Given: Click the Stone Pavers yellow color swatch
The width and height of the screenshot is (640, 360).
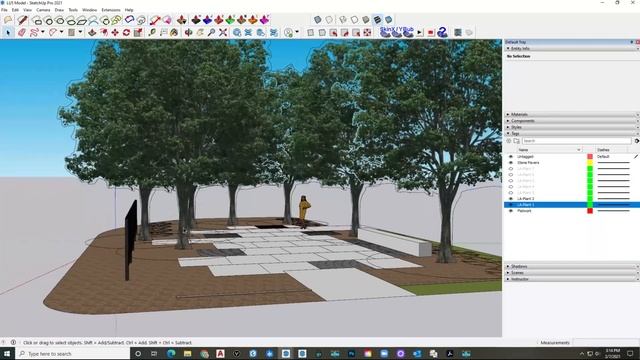Looking at the screenshot, I should 590,163.
